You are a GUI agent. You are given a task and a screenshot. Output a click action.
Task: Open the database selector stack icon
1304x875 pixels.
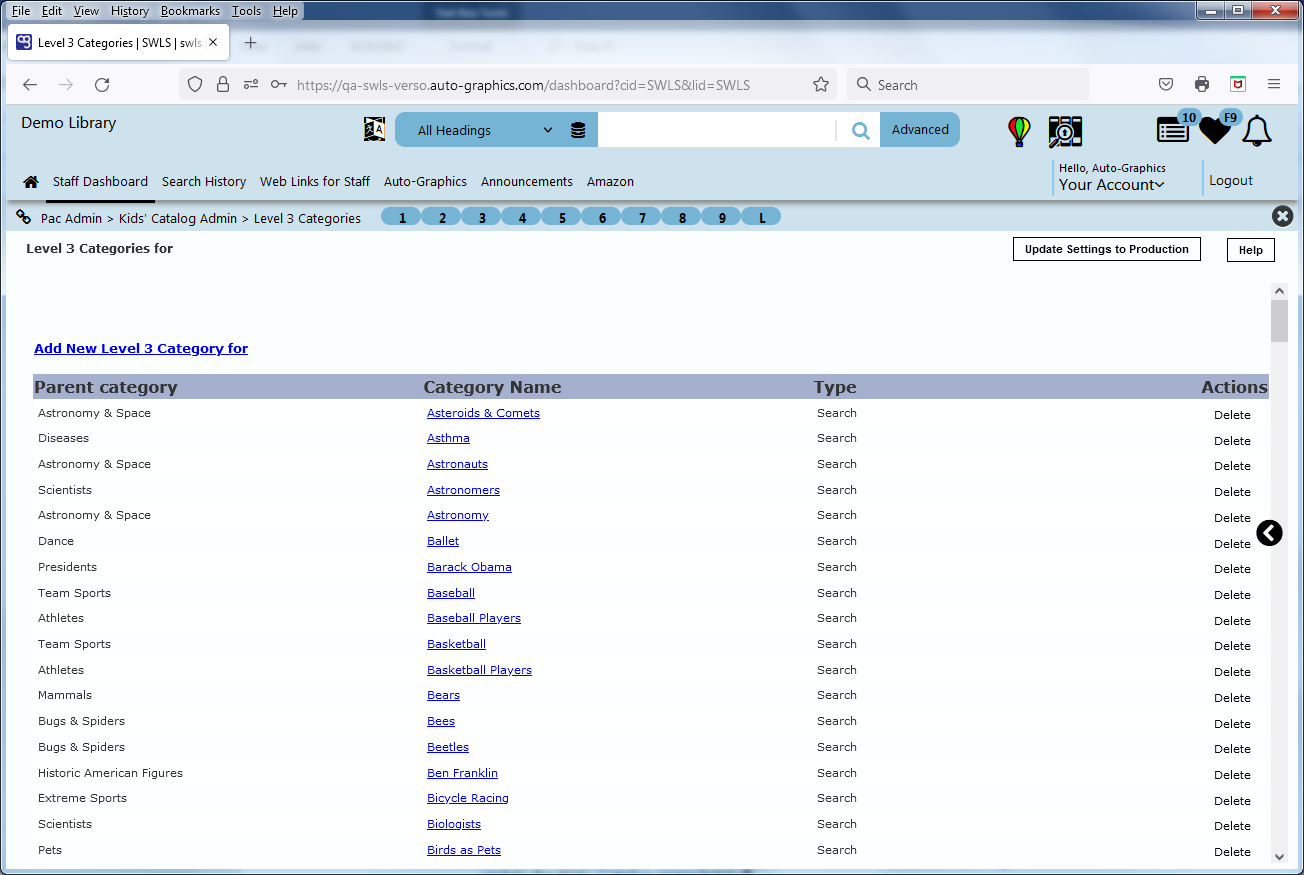tap(578, 130)
